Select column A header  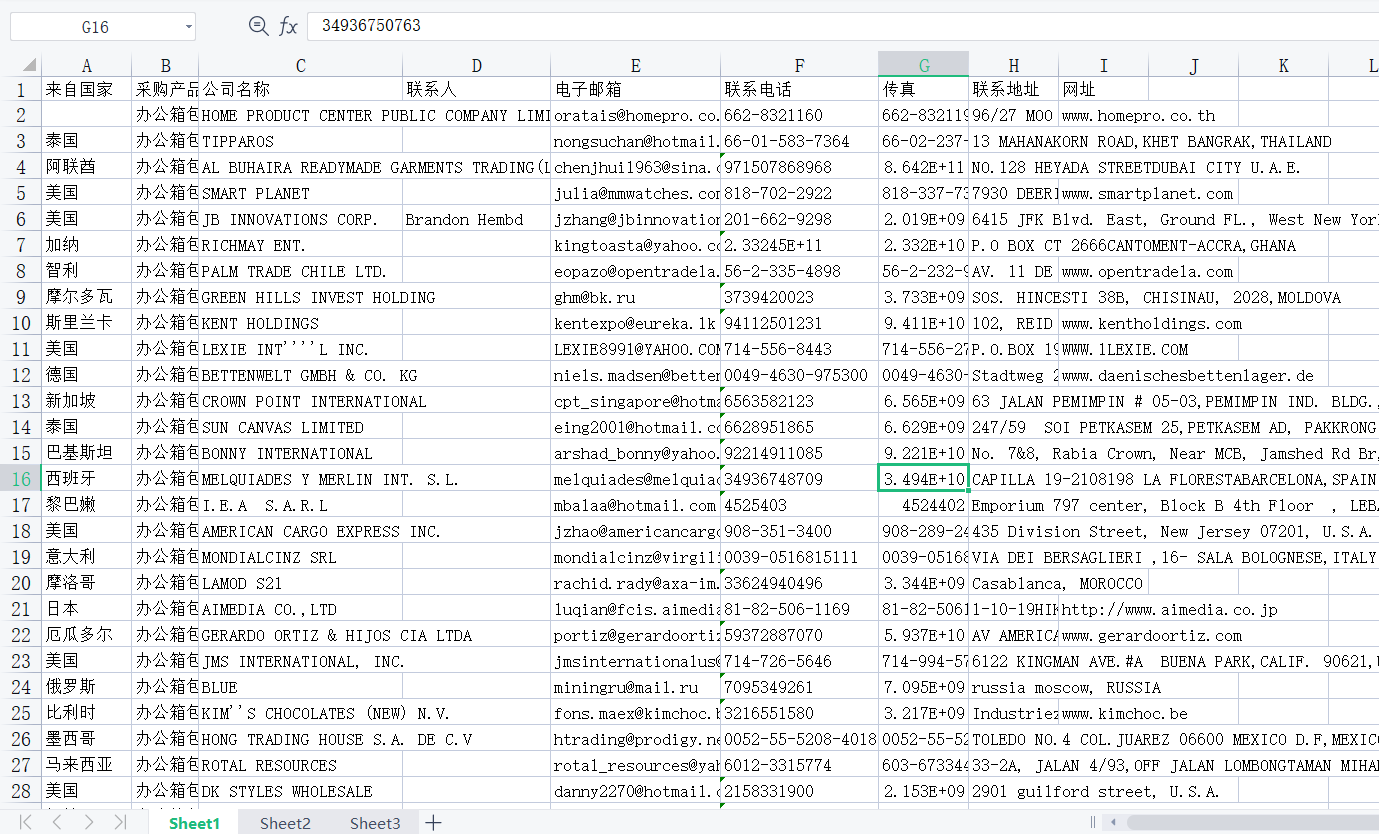(x=86, y=65)
